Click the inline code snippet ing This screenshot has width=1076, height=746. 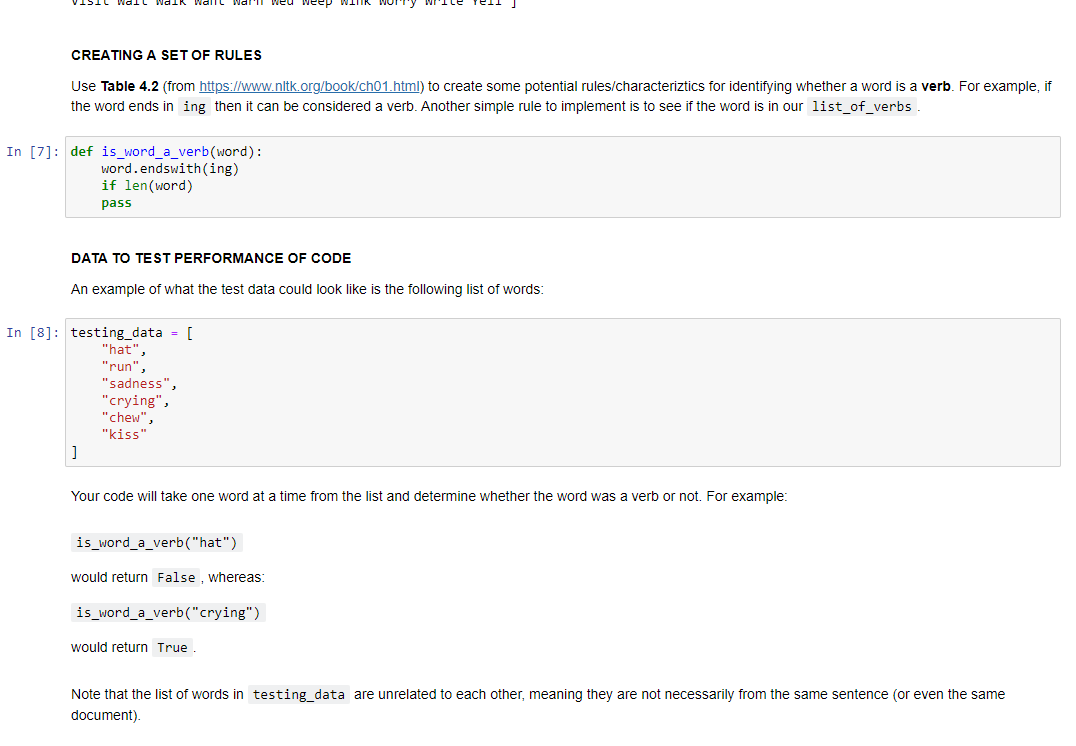(x=194, y=106)
